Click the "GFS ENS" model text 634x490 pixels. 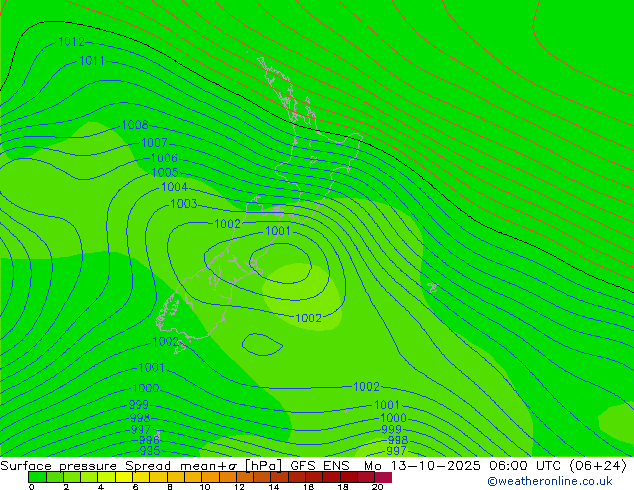(320, 466)
